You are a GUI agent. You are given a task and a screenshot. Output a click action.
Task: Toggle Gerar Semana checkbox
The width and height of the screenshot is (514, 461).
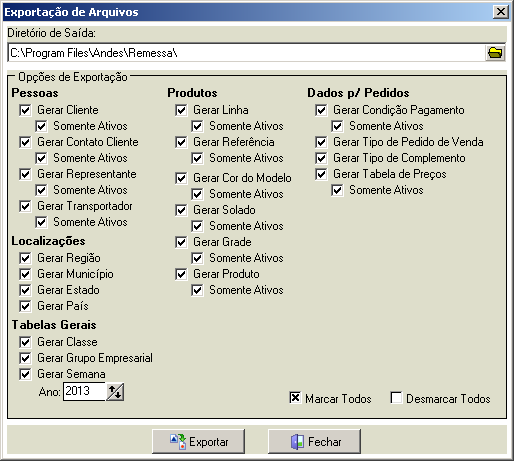tap(25, 374)
